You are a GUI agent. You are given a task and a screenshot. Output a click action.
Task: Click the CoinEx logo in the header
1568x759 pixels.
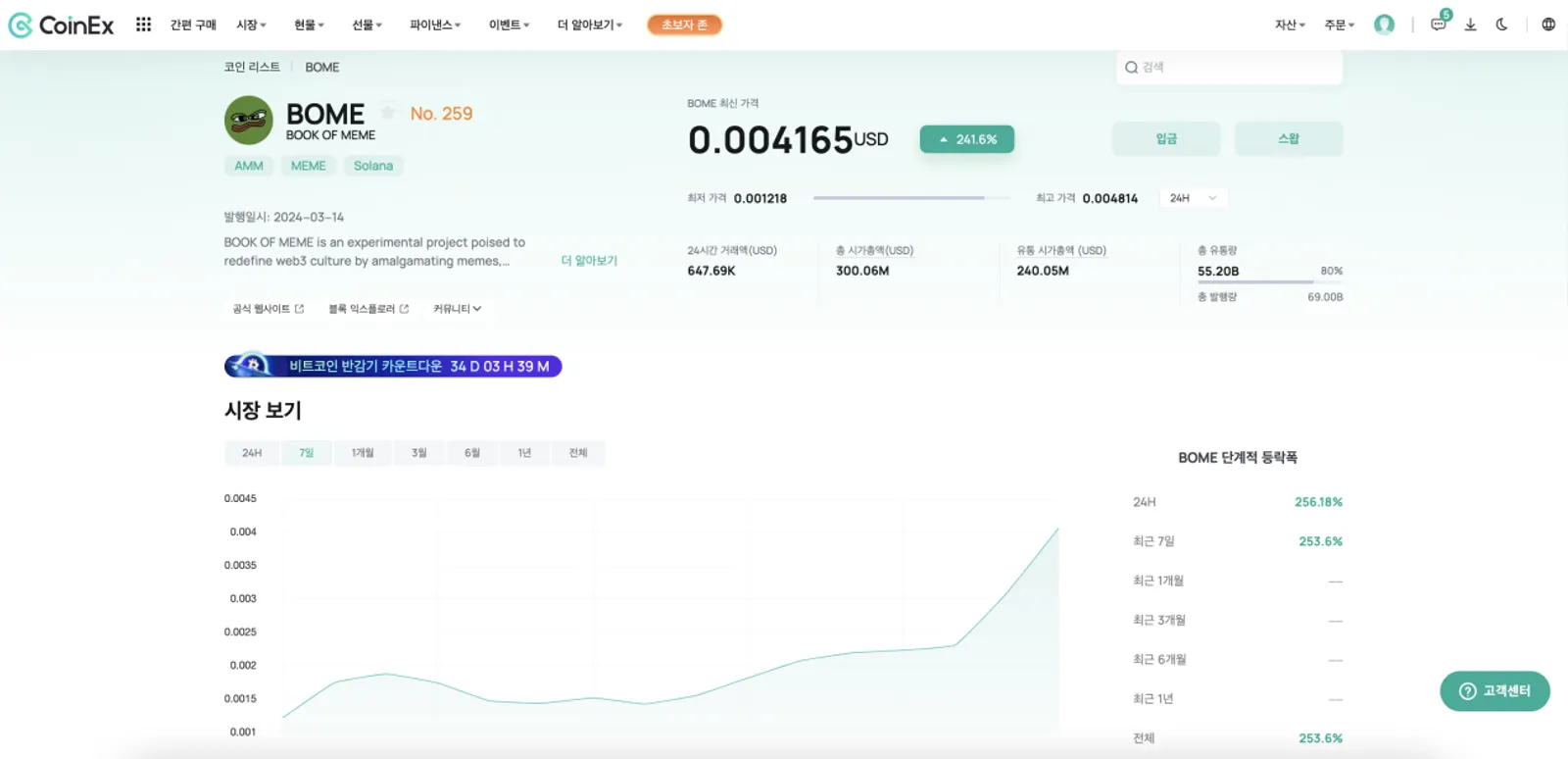(61, 25)
